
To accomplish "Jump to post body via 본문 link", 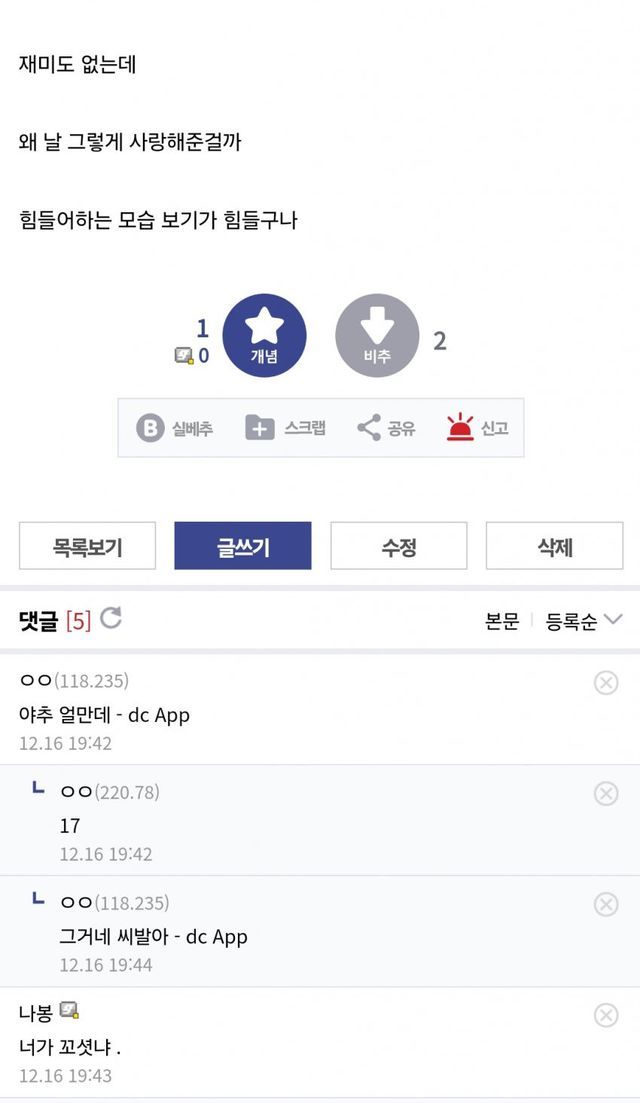I will 502,621.
